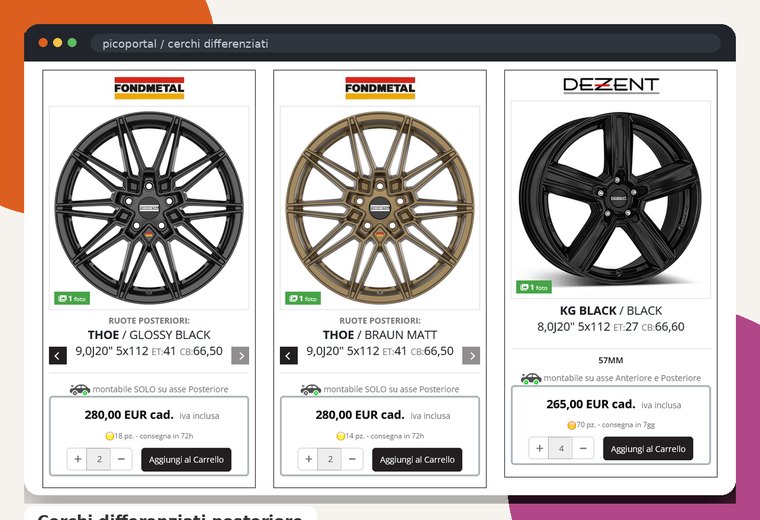Screen dimensions: 760x520
Task: Open the bronze THOE Braun Matt wheel image
Action: point(380,207)
